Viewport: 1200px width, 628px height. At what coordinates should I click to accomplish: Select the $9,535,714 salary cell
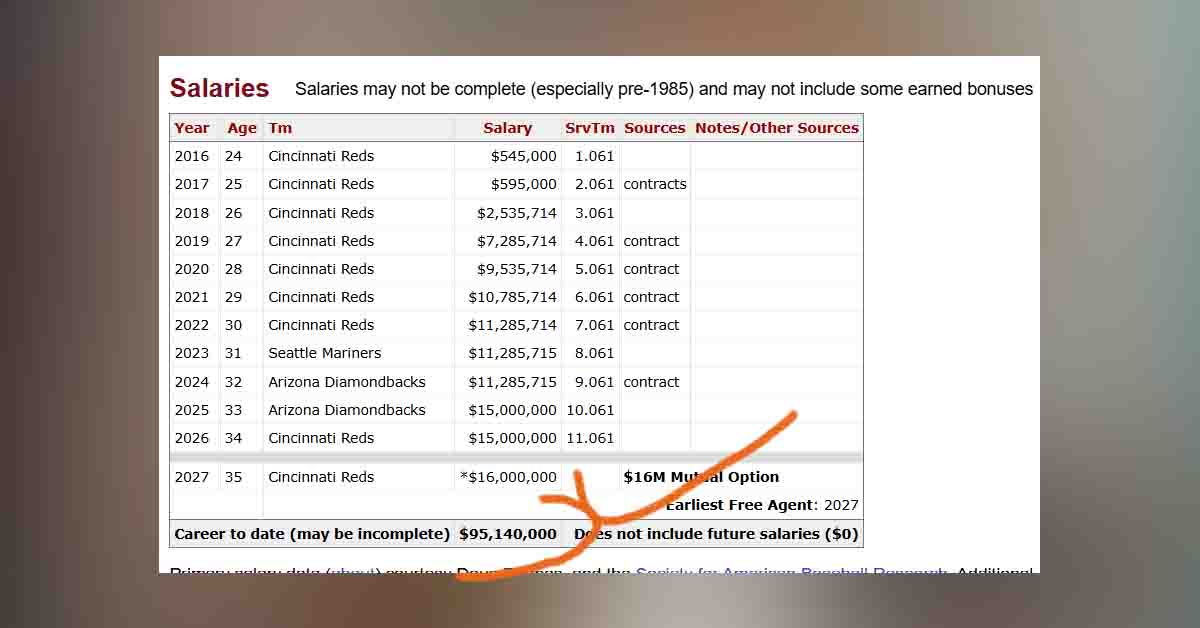click(x=516, y=269)
